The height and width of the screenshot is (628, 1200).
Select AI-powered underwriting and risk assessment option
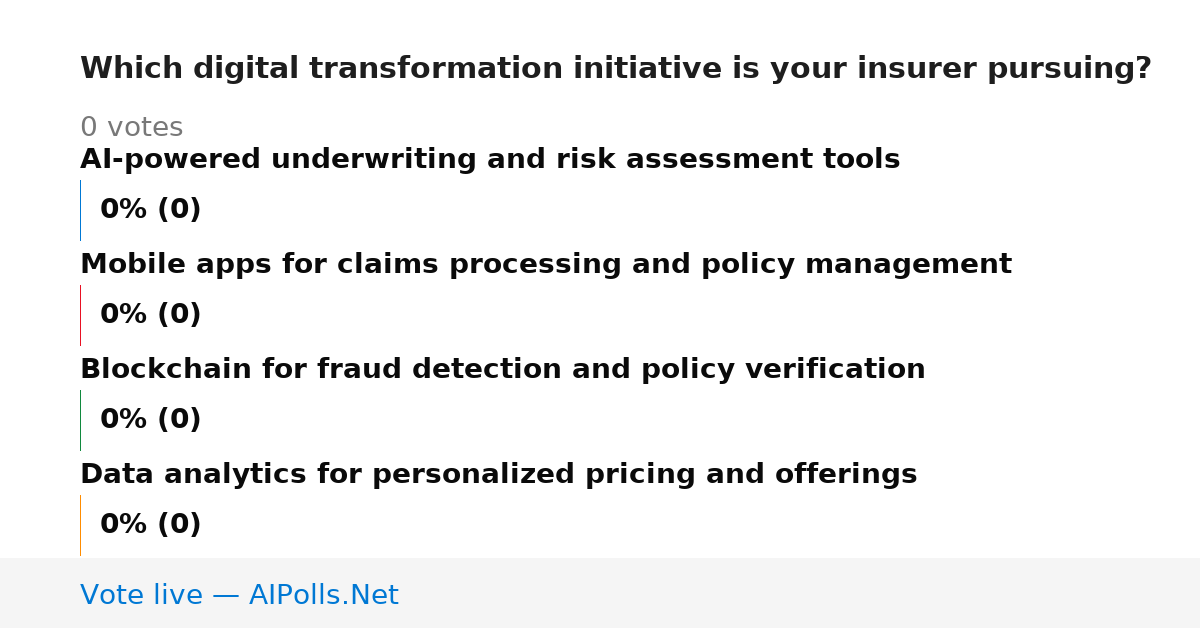click(490, 160)
